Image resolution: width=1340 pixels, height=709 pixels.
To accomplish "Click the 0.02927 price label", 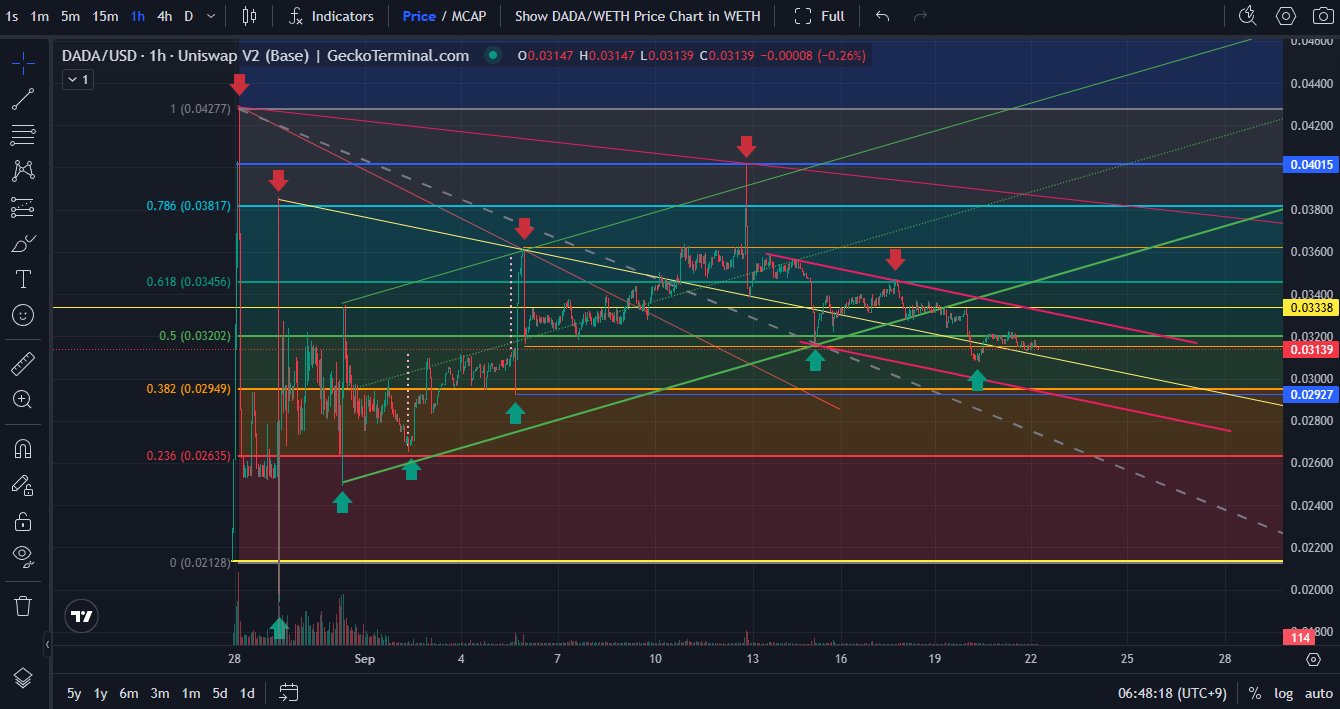I will click(1310, 395).
